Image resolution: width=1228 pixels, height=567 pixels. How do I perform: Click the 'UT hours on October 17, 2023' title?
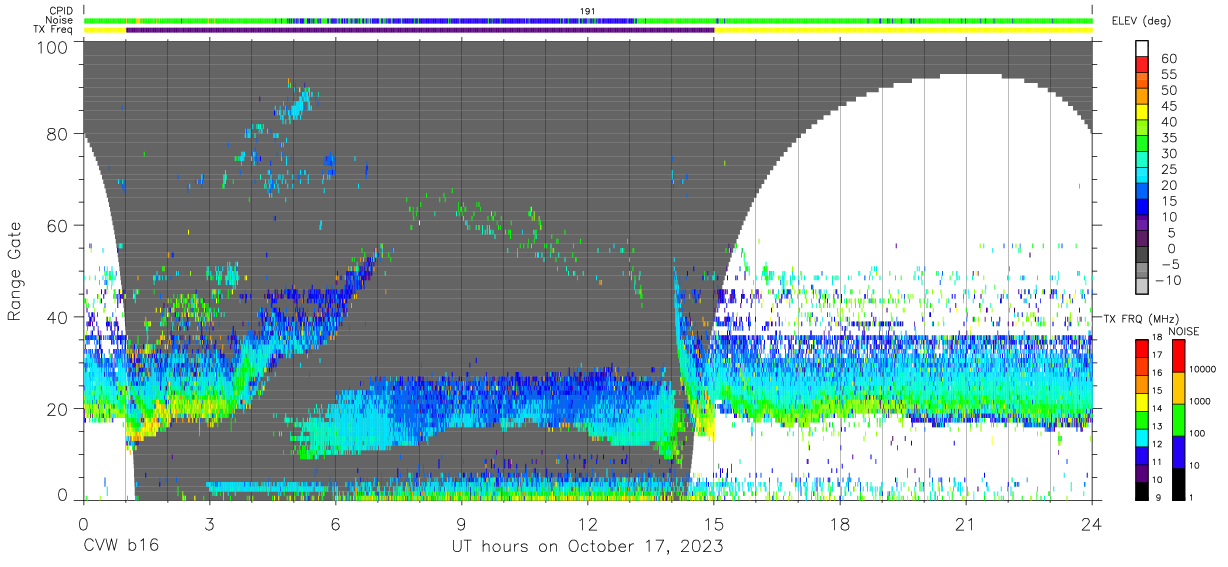pyautogui.click(x=587, y=546)
